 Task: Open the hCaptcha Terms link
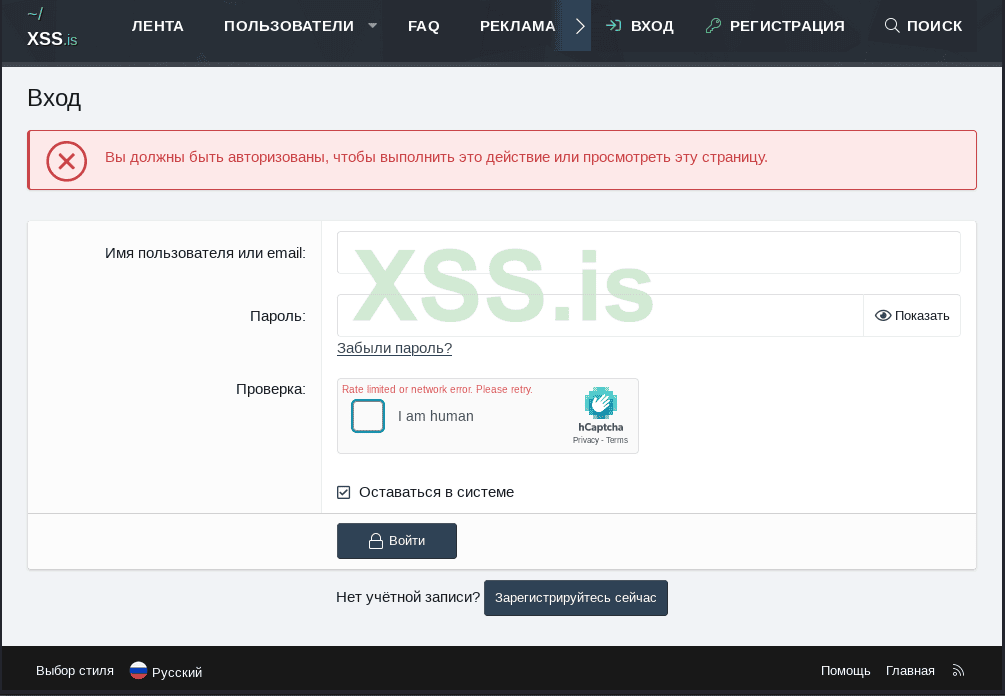(617, 440)
